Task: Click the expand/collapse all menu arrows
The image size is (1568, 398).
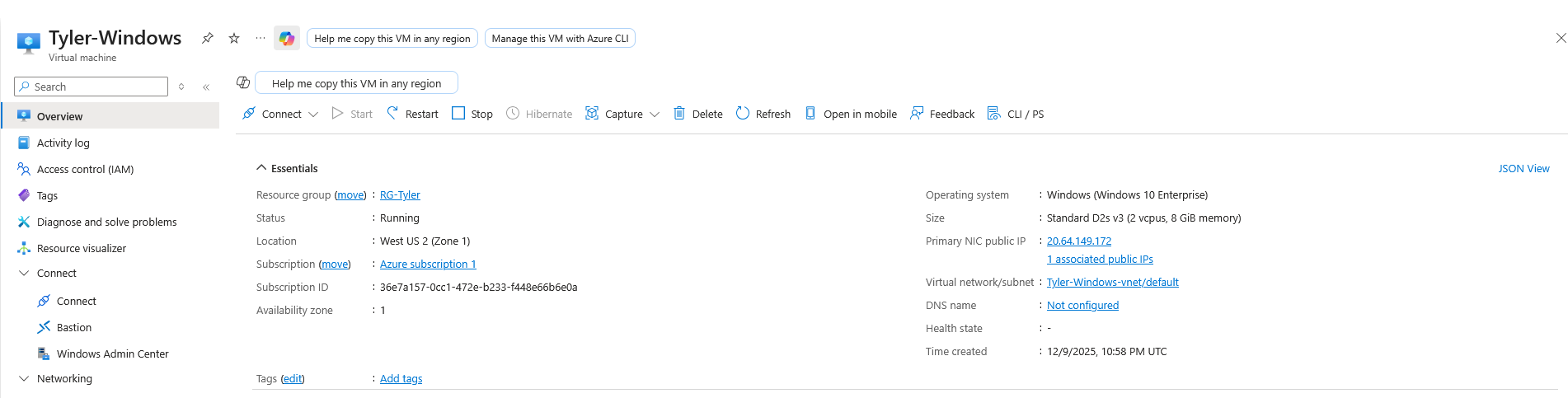Action: [x=181, y=87]
